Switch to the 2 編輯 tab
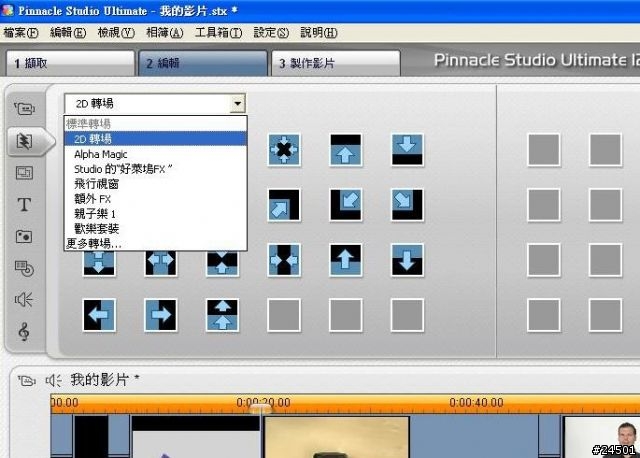Screen dimensions: 640x458 pyautogui.click(x=203, y=63)
